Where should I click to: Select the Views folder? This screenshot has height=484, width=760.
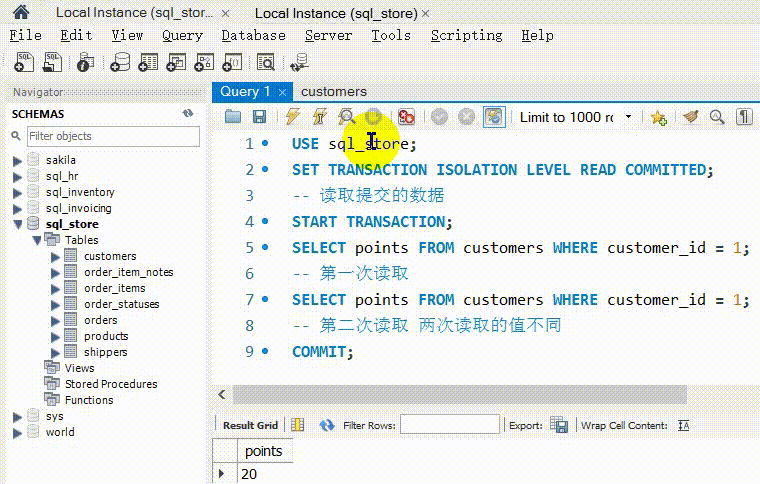pos(79,368)
